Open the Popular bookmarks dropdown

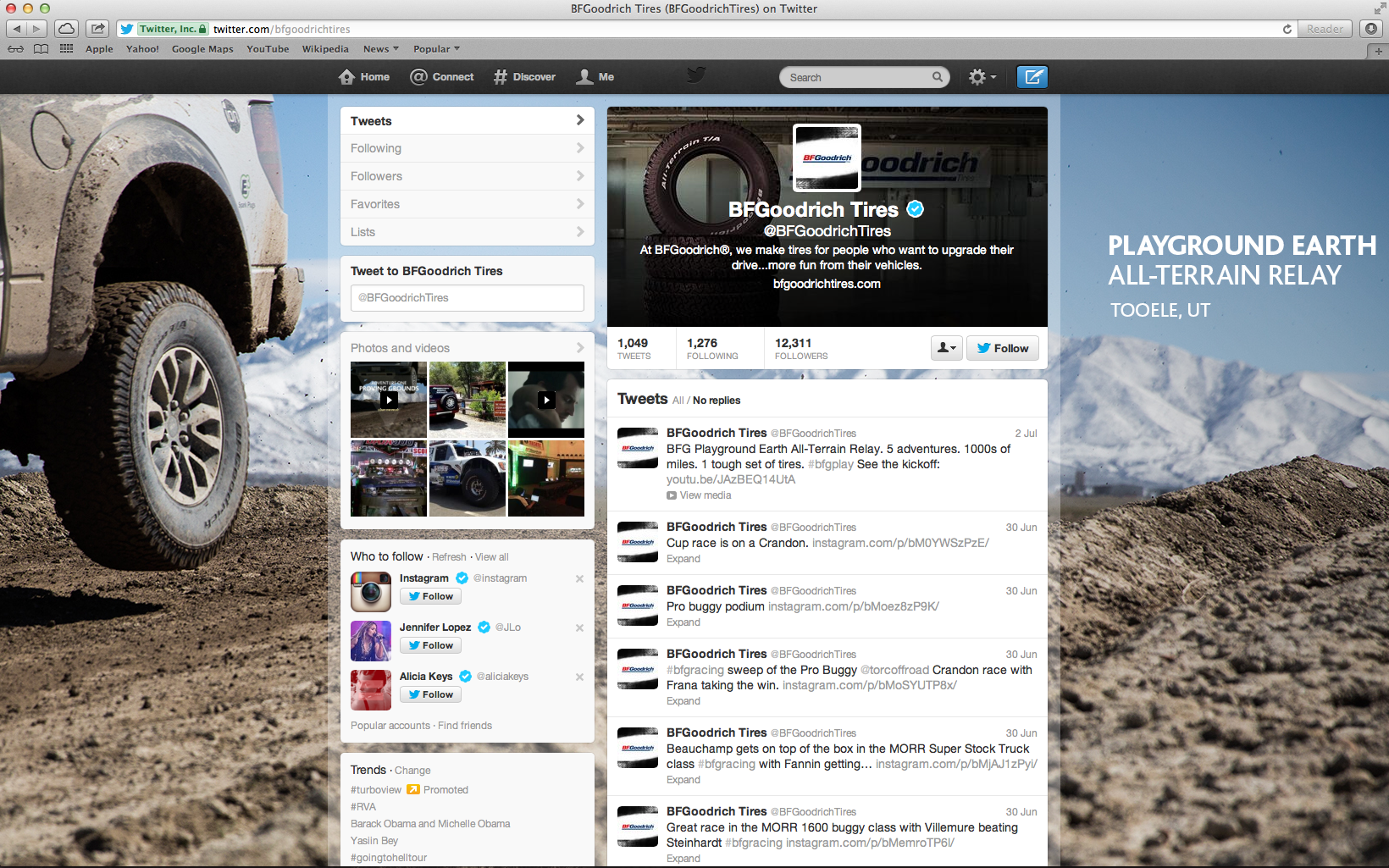437,49
